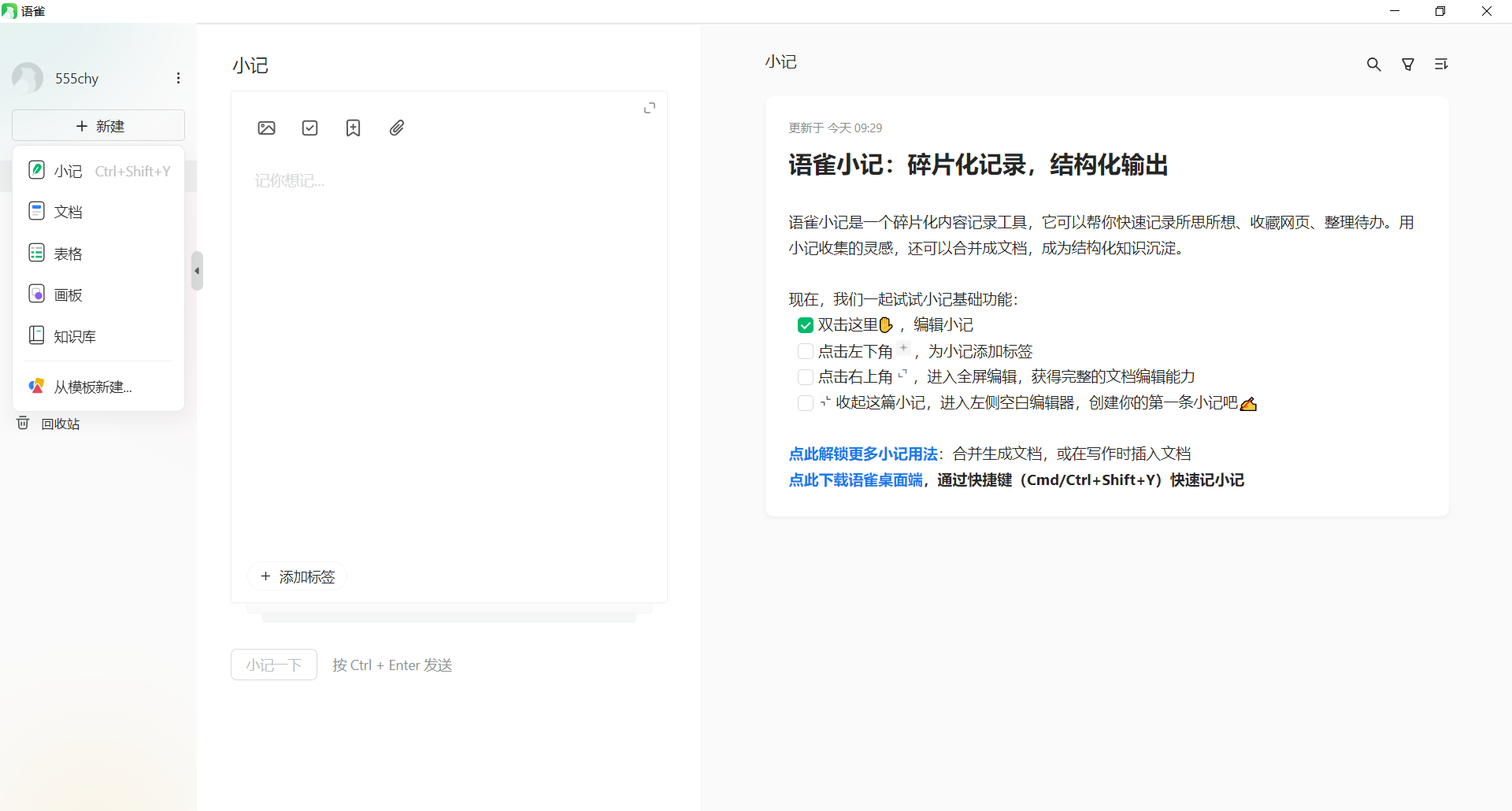Viewport: 1512px width, 811px height.
Task: Check the 收起这篇小记 checkbox
Action: coord(805,403)
